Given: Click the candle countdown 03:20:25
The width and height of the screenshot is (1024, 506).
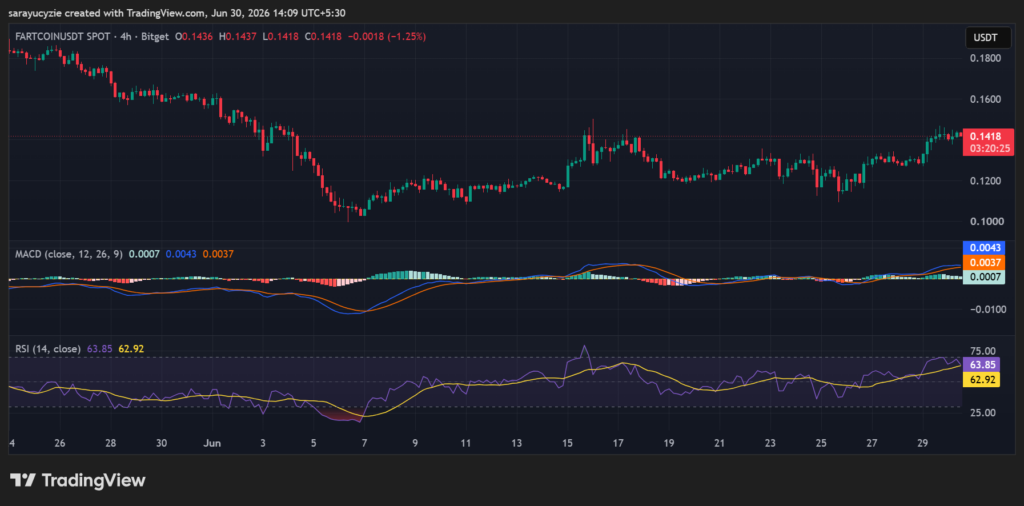Looking at the screenshot, I should [988, 149].
